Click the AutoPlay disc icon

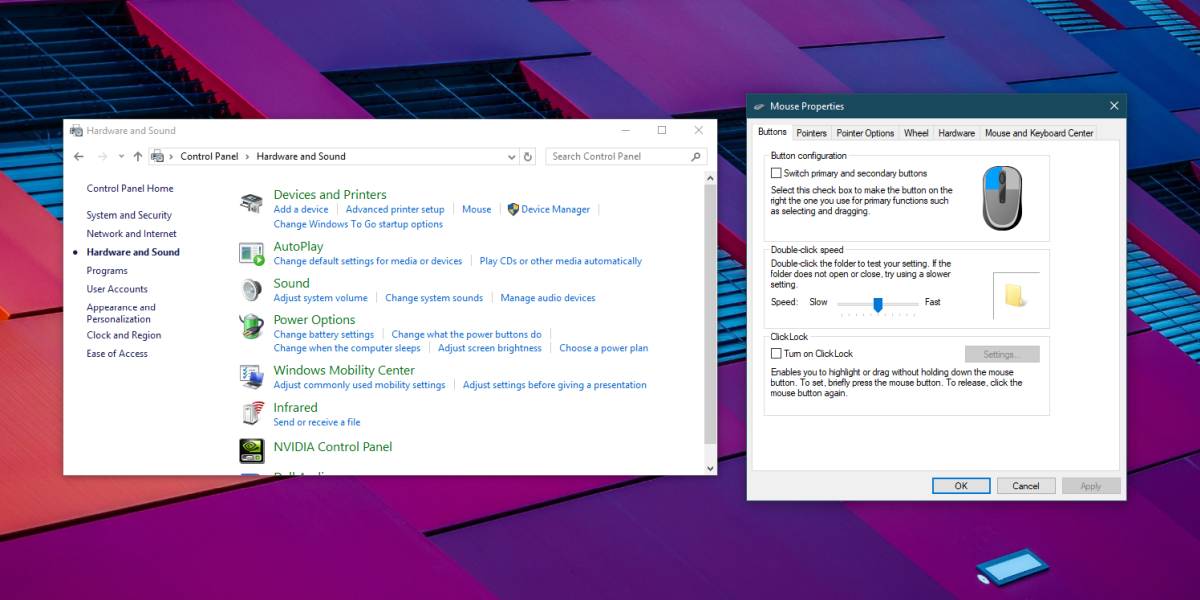(253, 254)
